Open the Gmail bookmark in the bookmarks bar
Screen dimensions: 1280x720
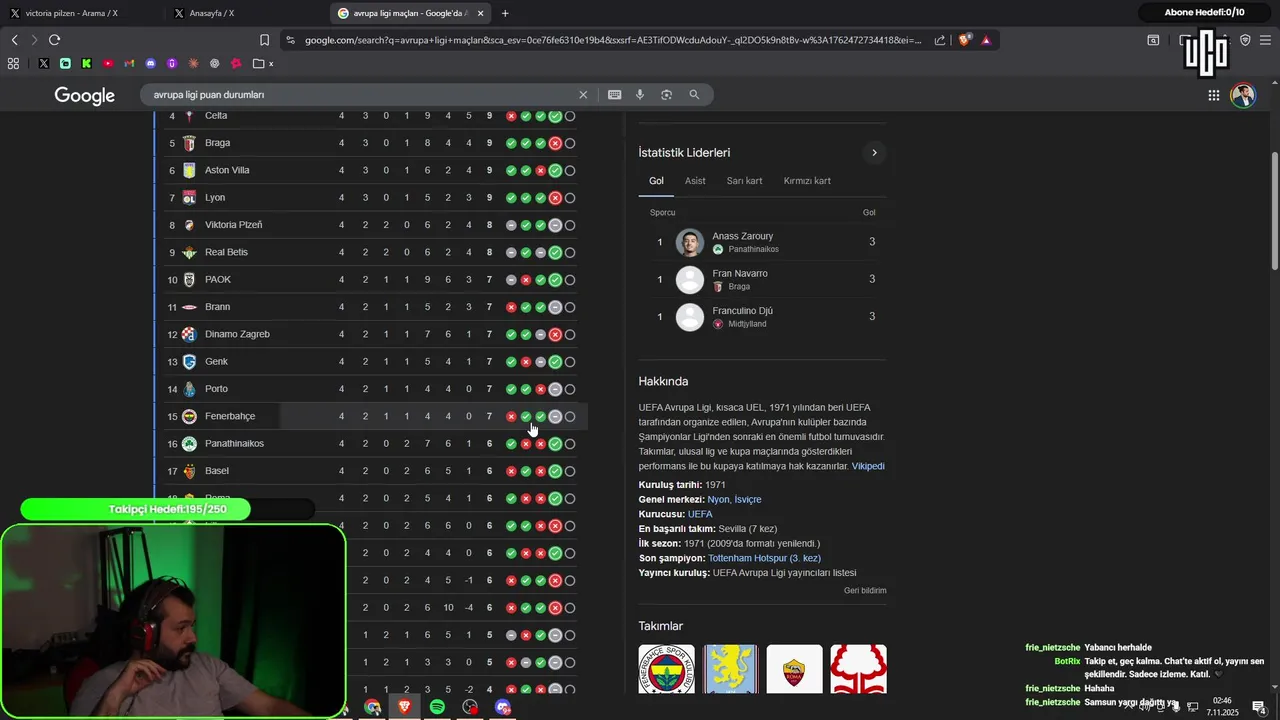click(x=129, y=63)
